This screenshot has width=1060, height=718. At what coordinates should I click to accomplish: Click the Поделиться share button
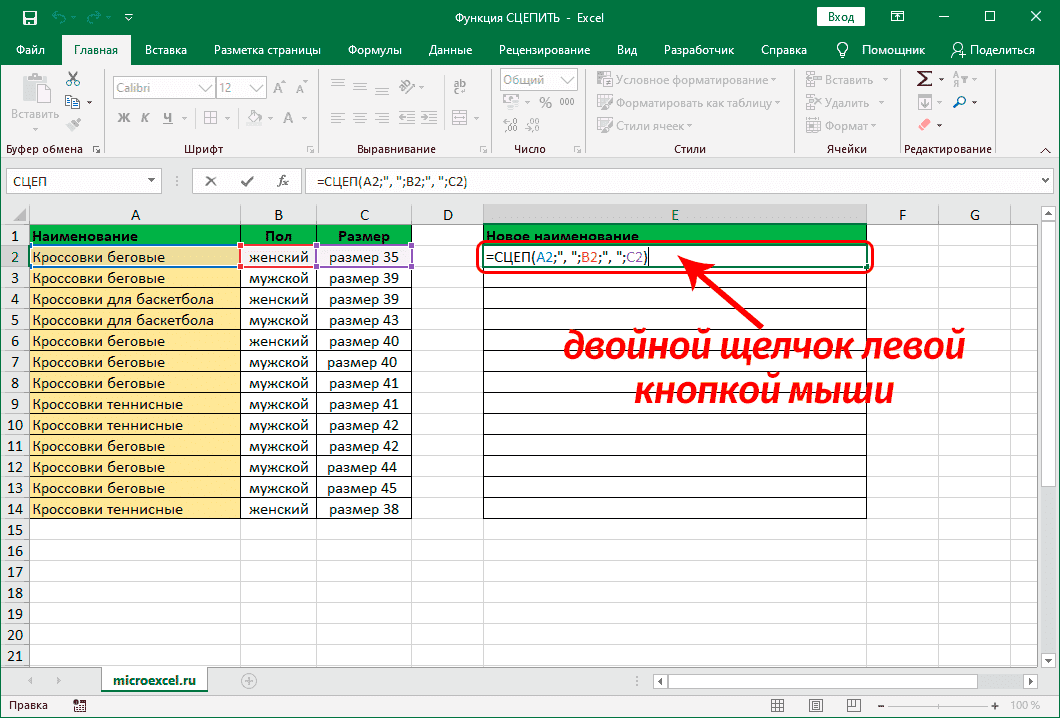coord(992,50)
